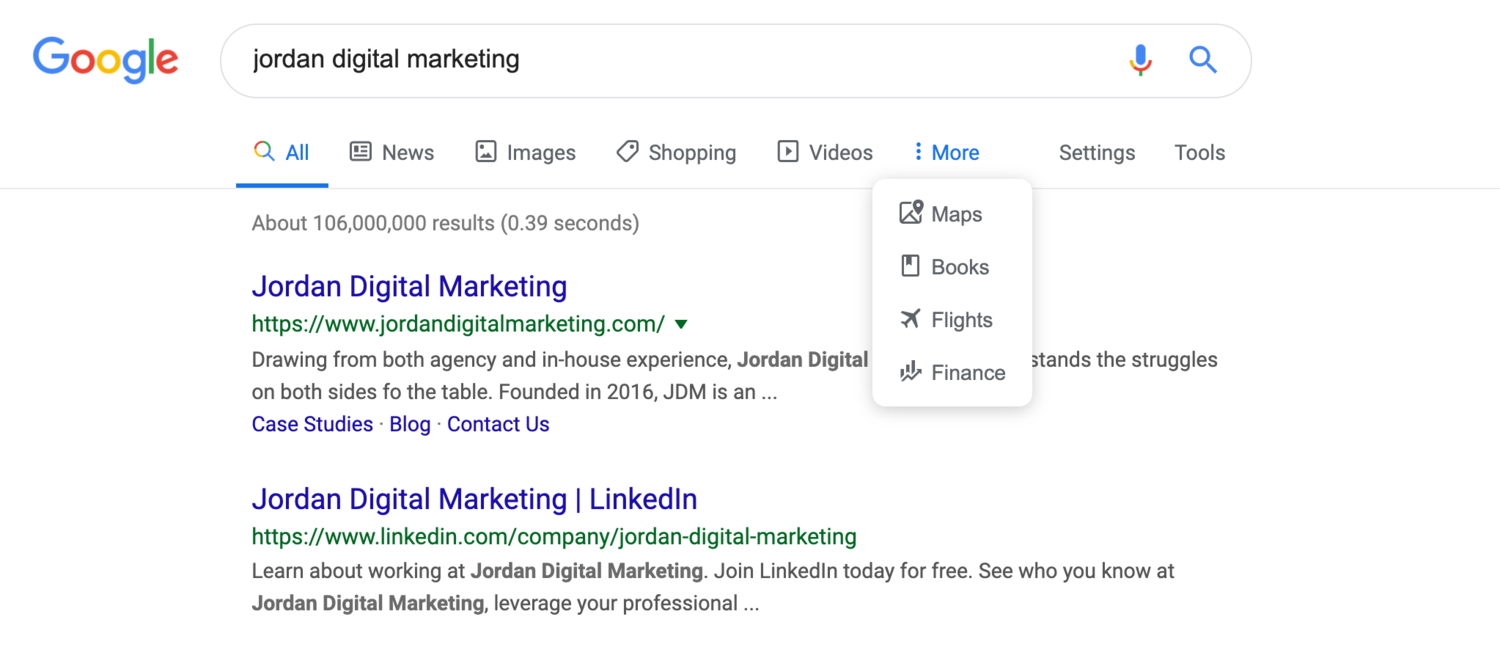Click the blue search magnifier icon
The image size is (1500, 647).
click(x=1202, y=60)
